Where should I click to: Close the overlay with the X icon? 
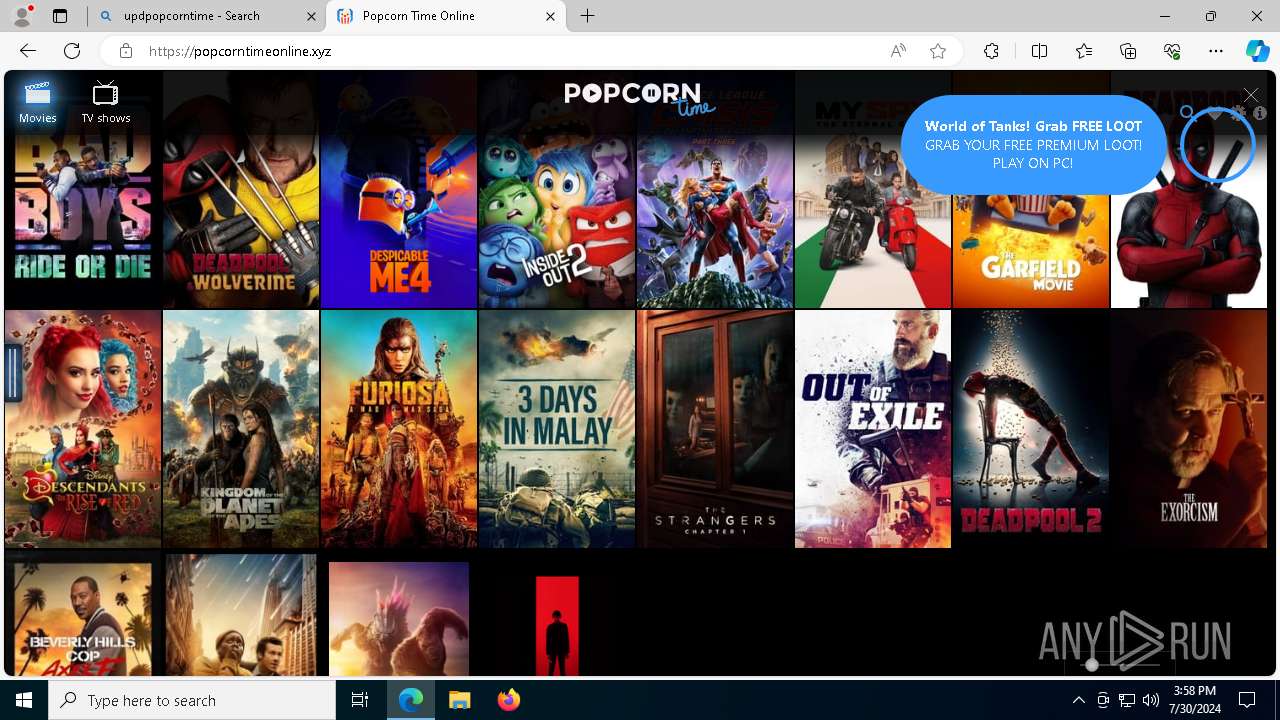(x=1251, y=95)
